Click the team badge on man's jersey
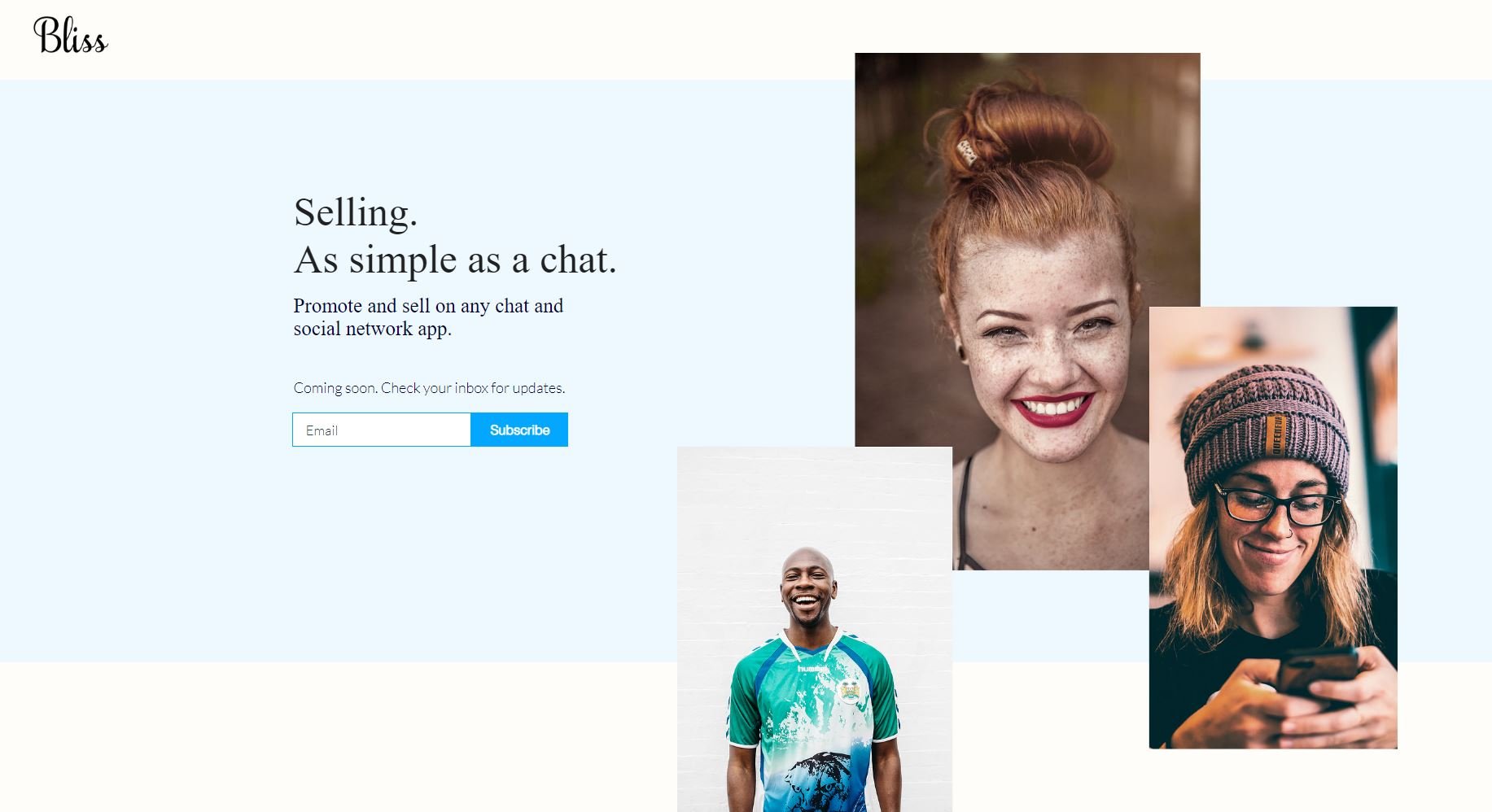Viewport: 1492px width, 812px height. click(x=849, y=691)
